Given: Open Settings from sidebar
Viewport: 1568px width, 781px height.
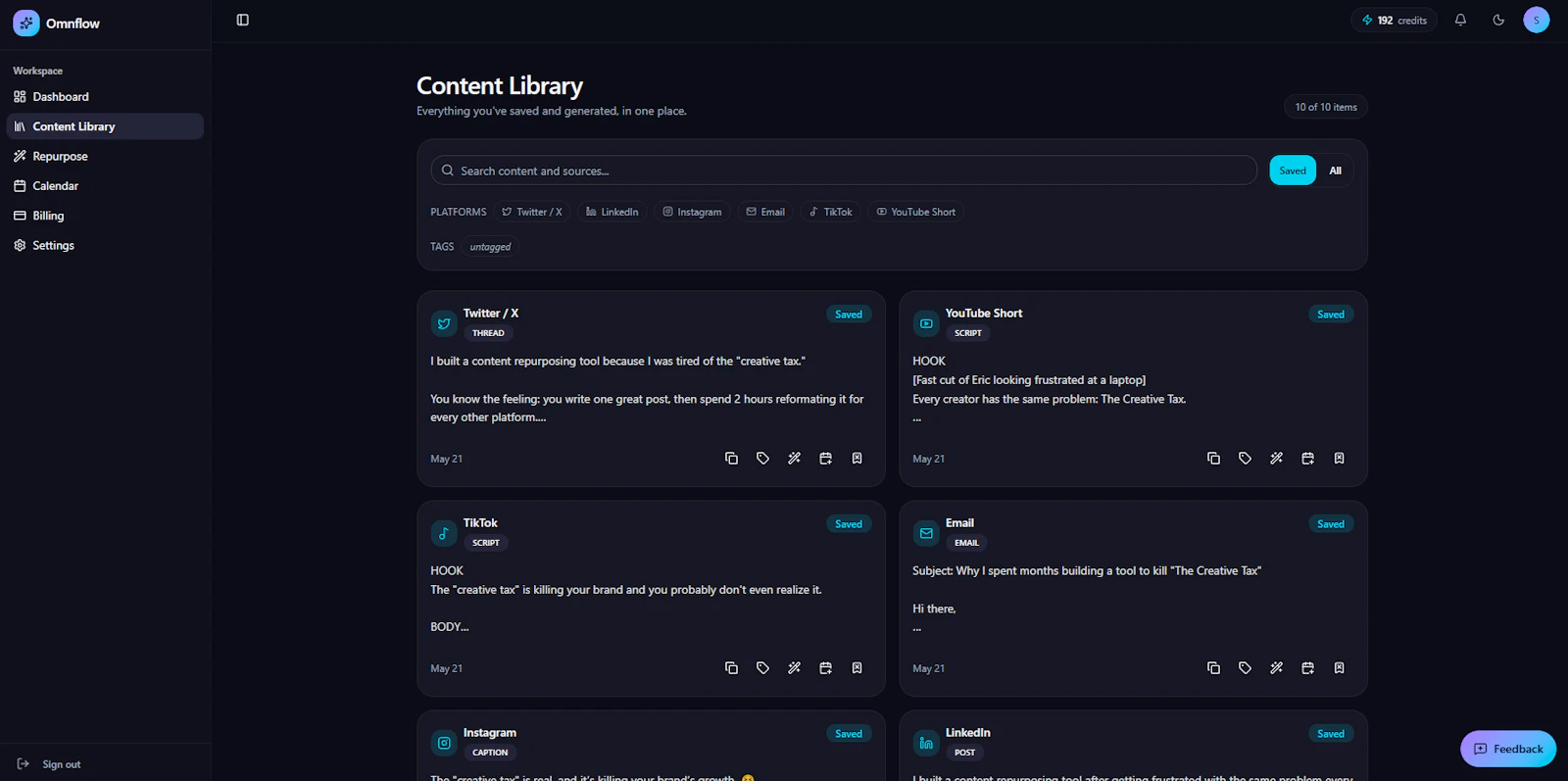Looking at the screenshot, I should 105,245.
